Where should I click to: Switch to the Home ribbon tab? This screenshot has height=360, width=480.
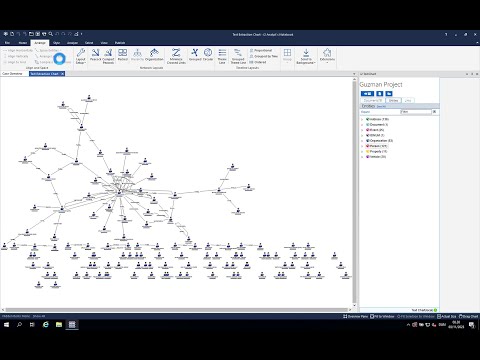click(23, 43)
